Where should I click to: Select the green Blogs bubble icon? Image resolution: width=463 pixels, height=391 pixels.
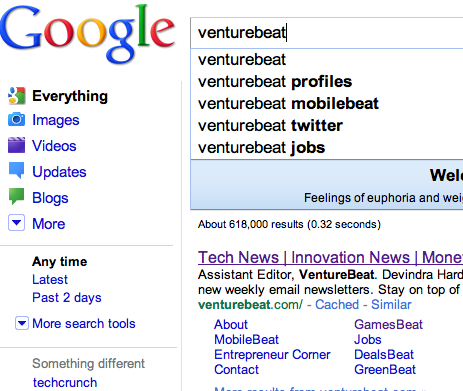pos(16,196)
